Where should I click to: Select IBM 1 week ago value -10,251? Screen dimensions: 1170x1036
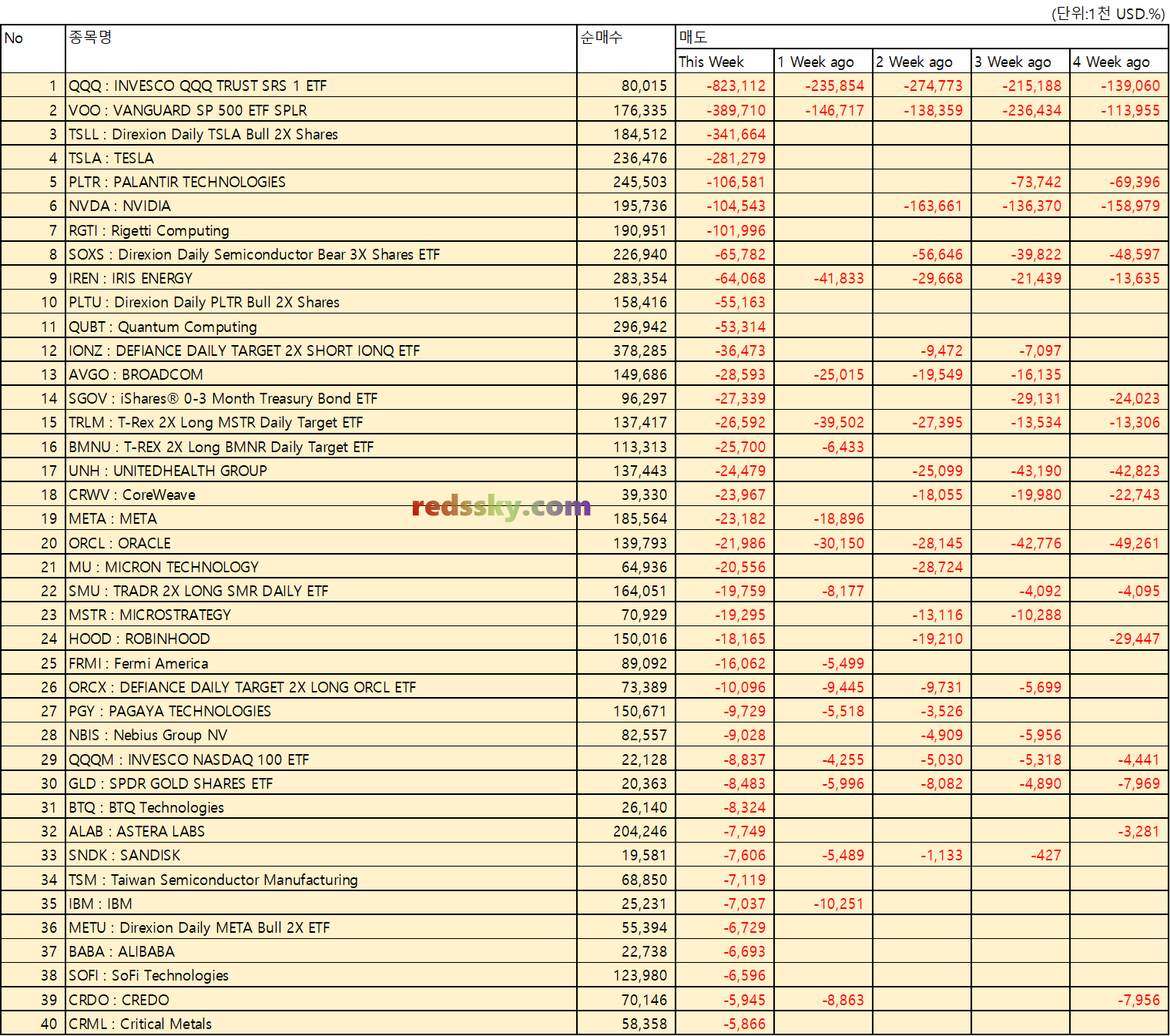click(x=839, y=904)
